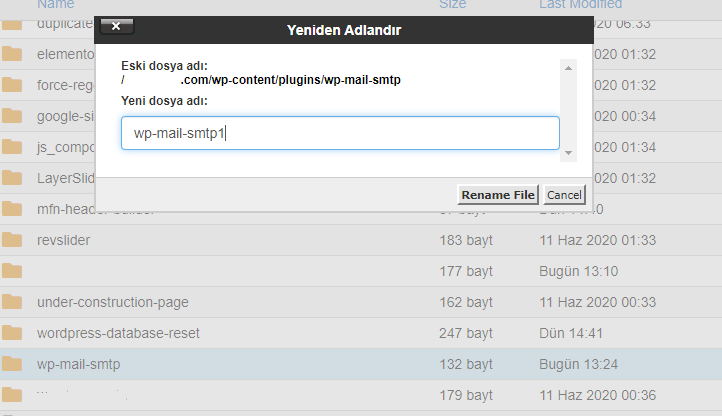Close the Yeniden Adlandır dialog with X
722x416 pixels.
116,26
